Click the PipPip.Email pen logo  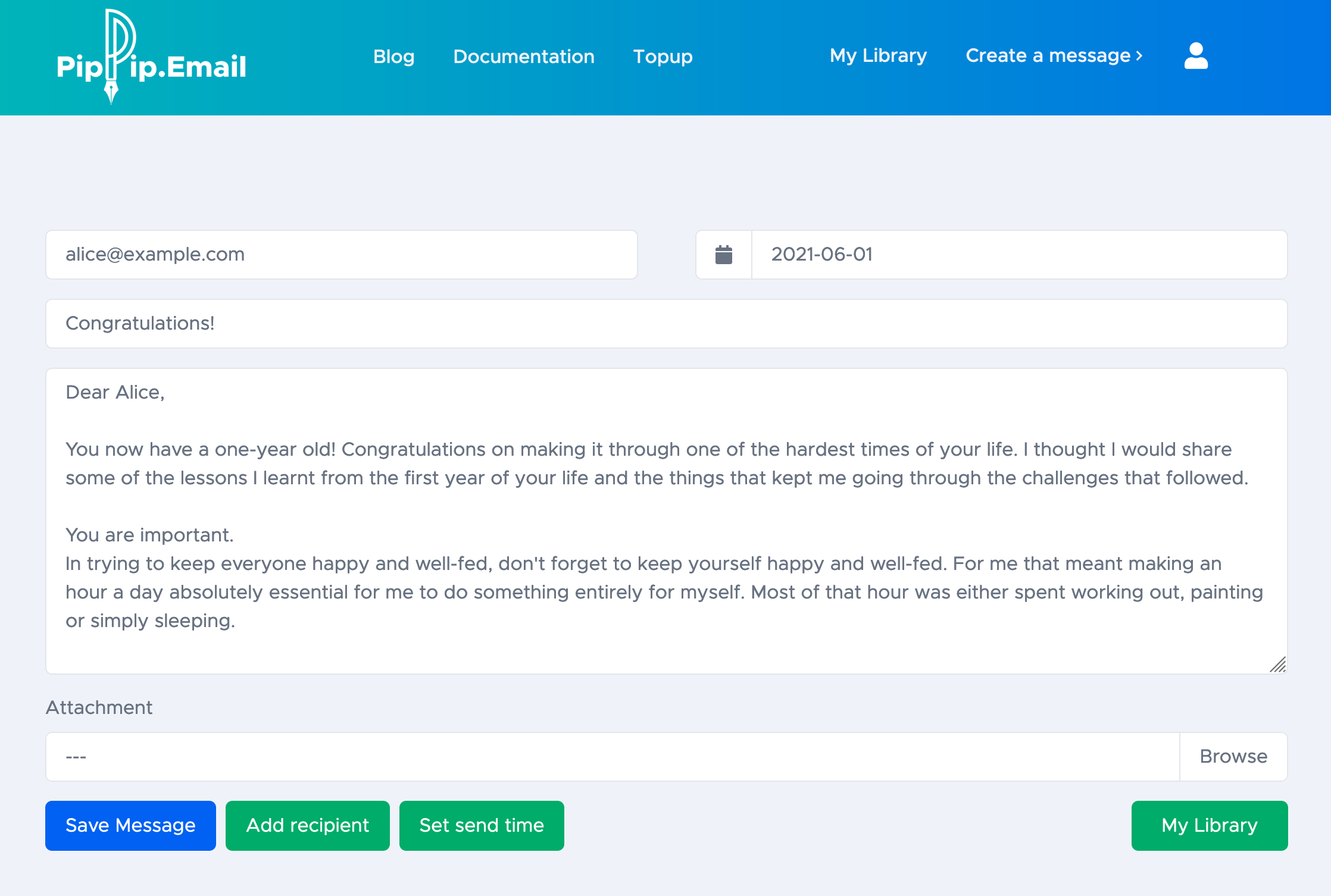pyautogui.click(x=151, y=58)
